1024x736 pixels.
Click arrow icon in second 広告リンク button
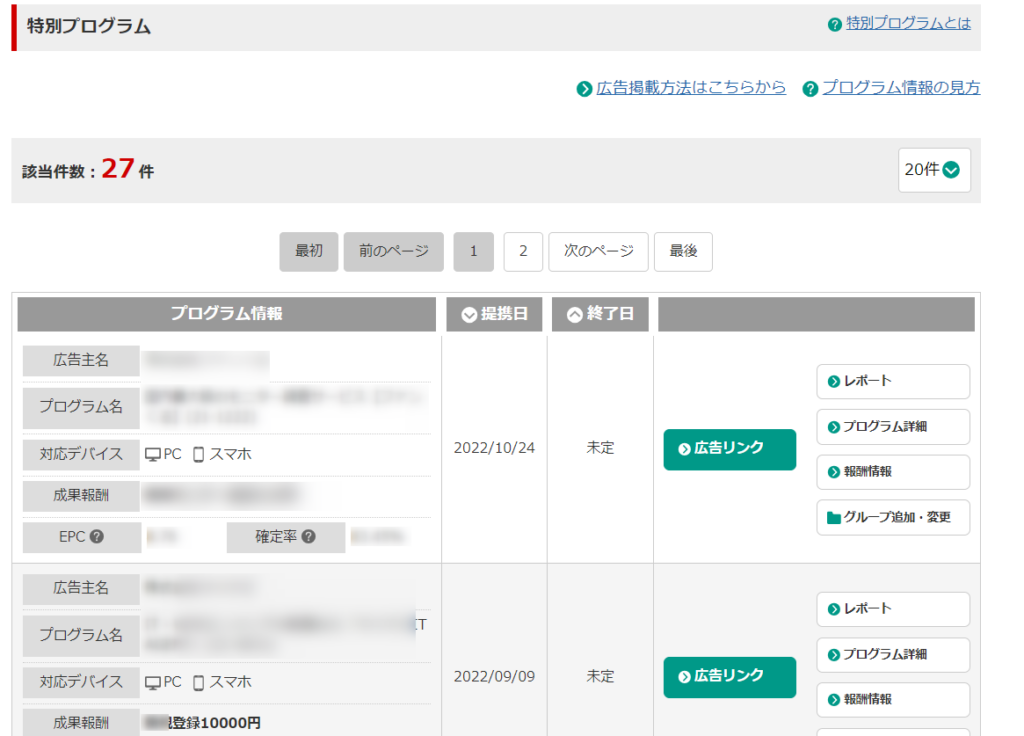[684, 677]
